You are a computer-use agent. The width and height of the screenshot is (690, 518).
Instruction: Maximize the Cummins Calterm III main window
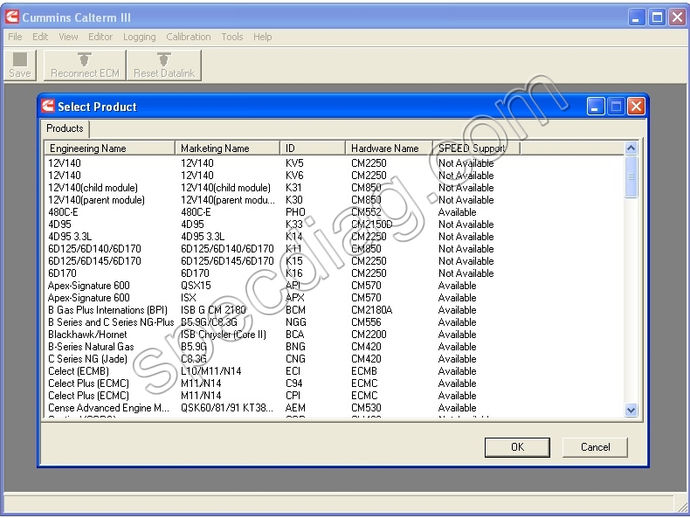point(657,17)
